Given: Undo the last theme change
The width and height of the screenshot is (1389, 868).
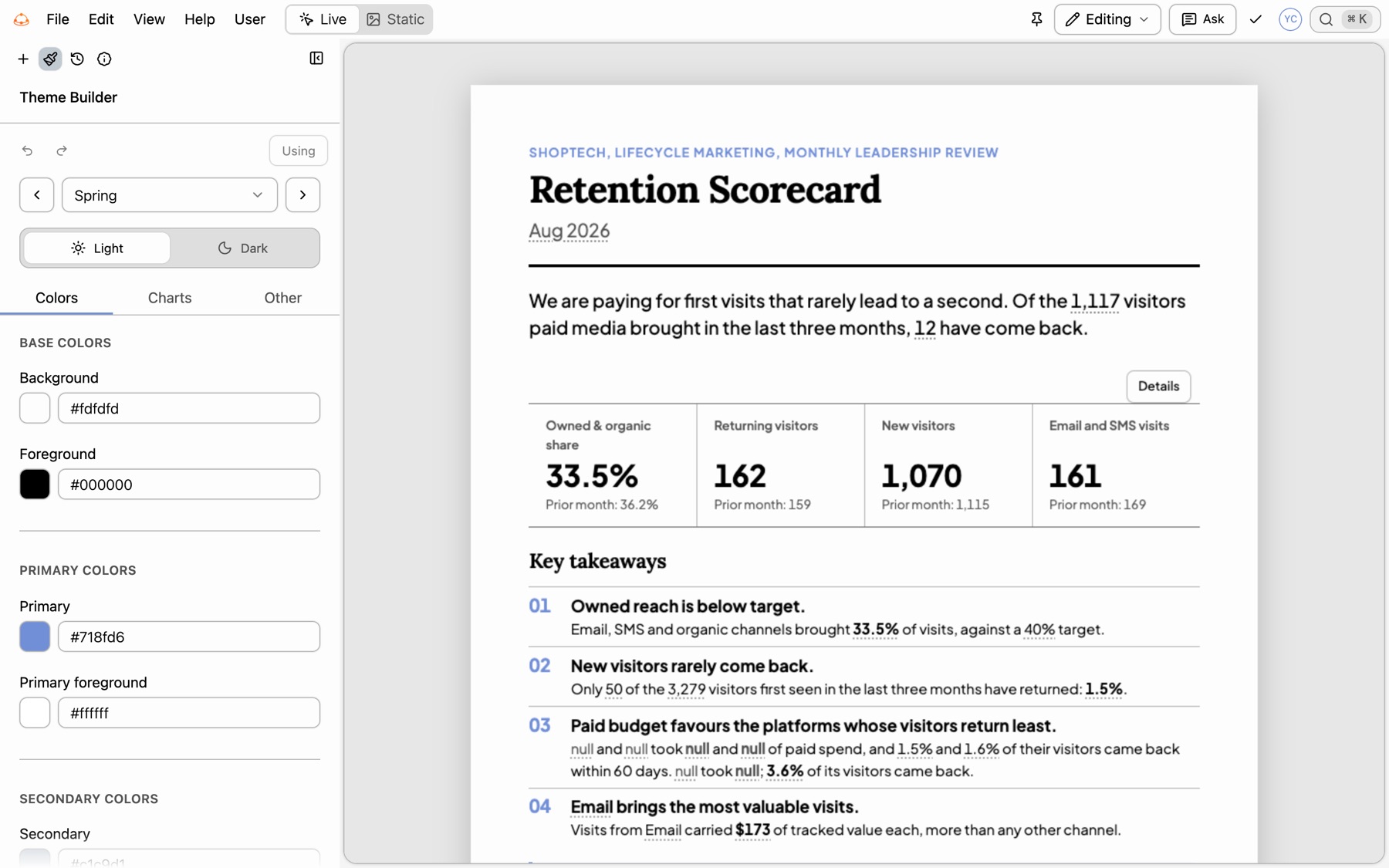Looking at the screenshot, I should pos(28,150).
